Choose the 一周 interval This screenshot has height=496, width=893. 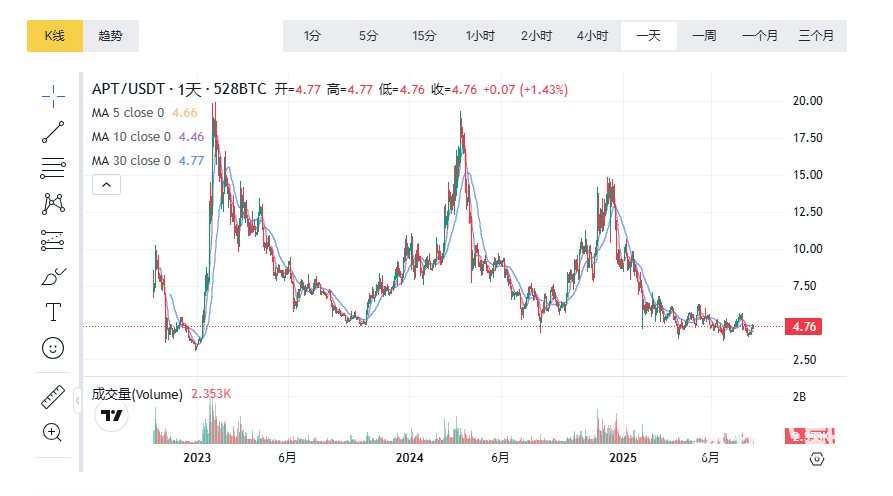point(704,36)
